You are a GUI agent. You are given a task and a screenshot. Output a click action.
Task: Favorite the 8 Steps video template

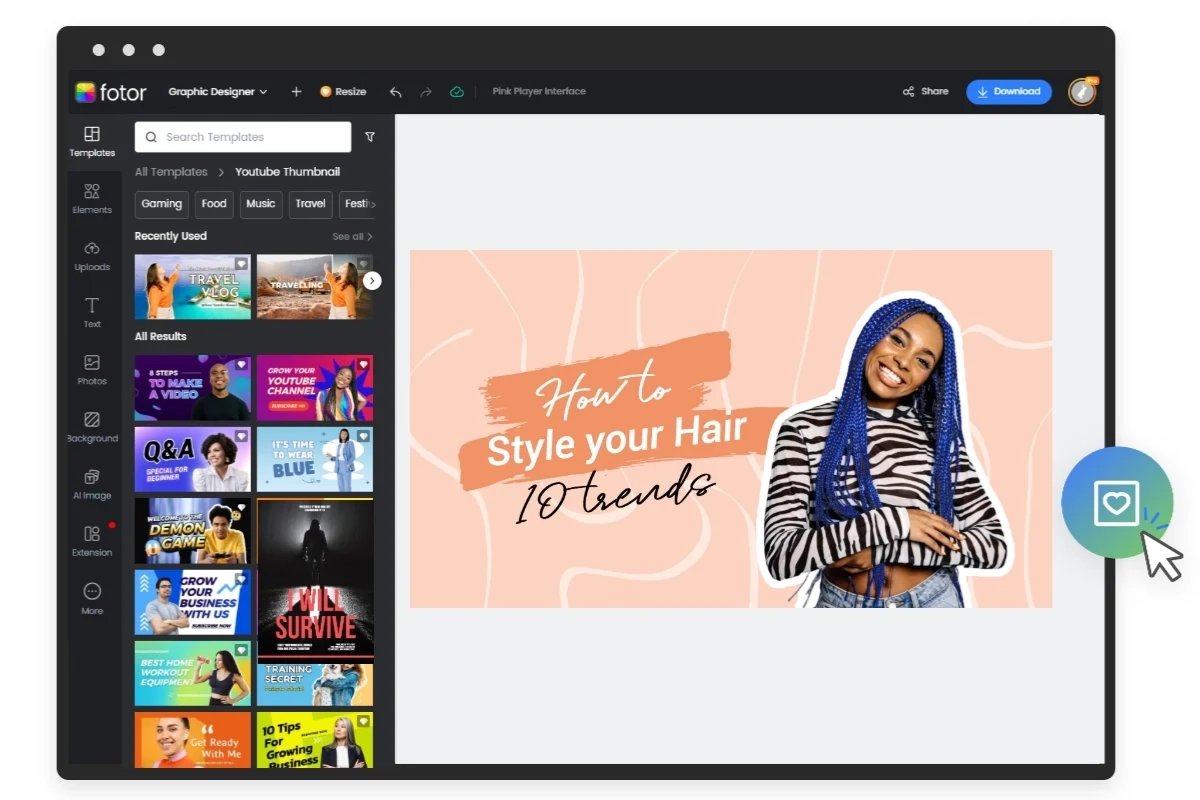(x=241, y=364)
